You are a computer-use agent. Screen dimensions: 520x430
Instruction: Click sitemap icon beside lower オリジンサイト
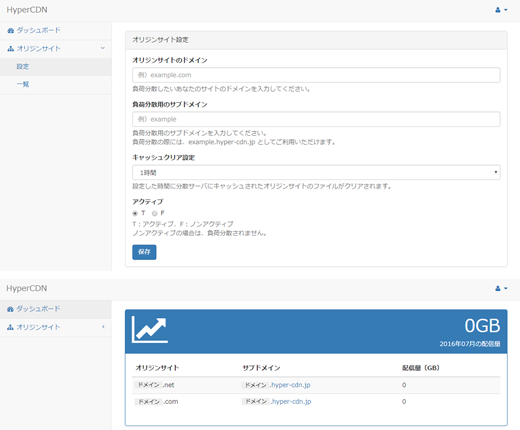tap(10, 327)
